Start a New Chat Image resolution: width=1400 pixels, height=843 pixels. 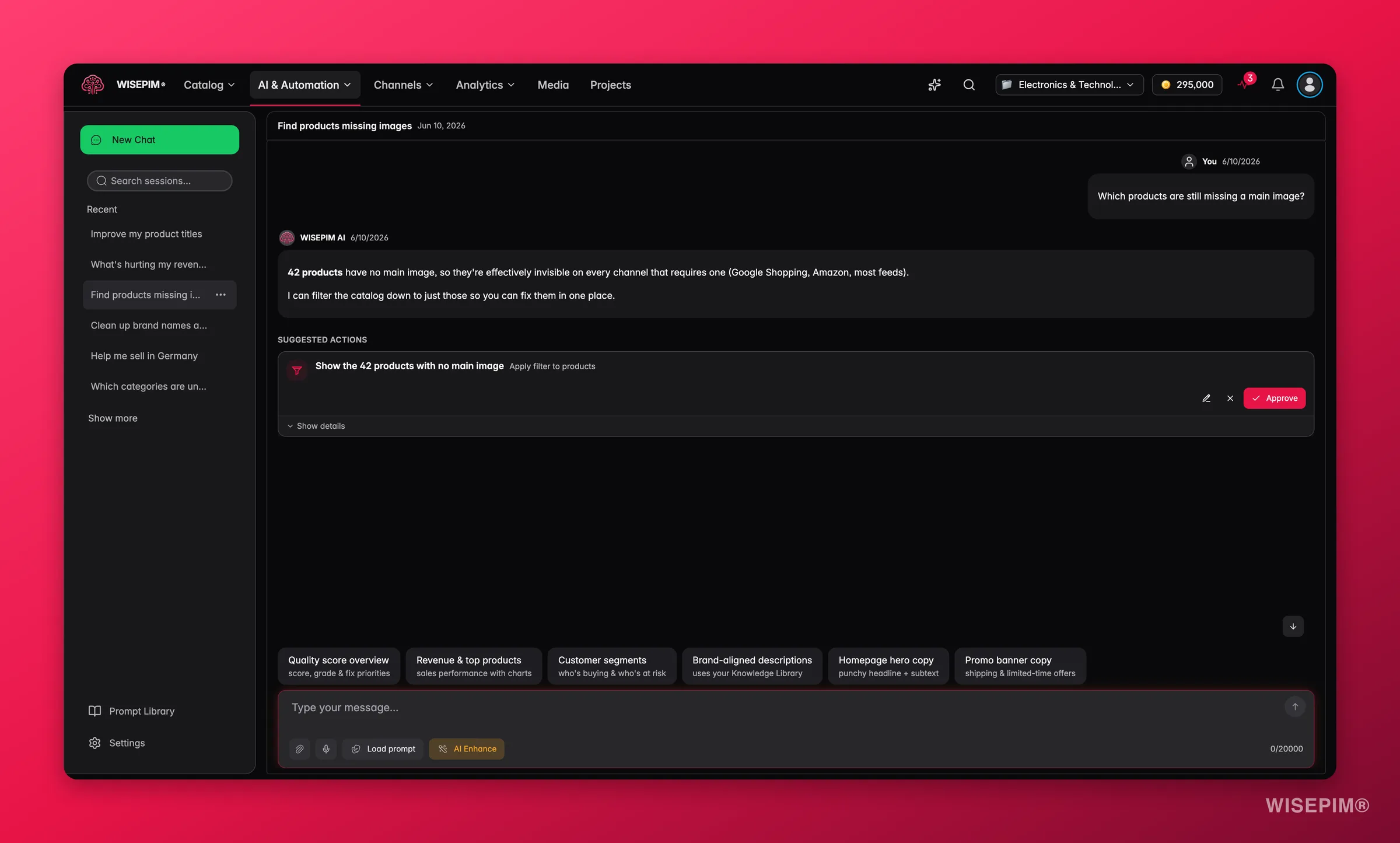coord(160,140)
